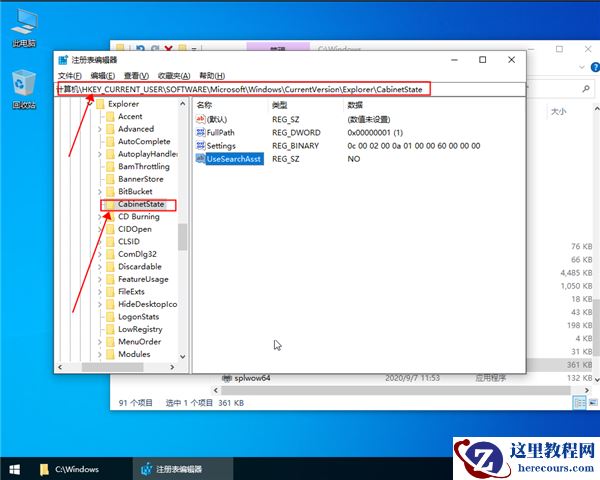Click the 91 个项目 status bar text
Screen dimensions: 600x480
pyautogui.click(x=135, y=403)
